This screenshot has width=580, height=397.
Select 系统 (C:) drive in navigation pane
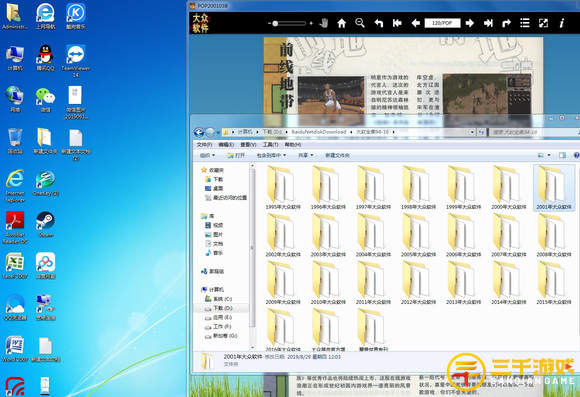[x=218, y=299]
